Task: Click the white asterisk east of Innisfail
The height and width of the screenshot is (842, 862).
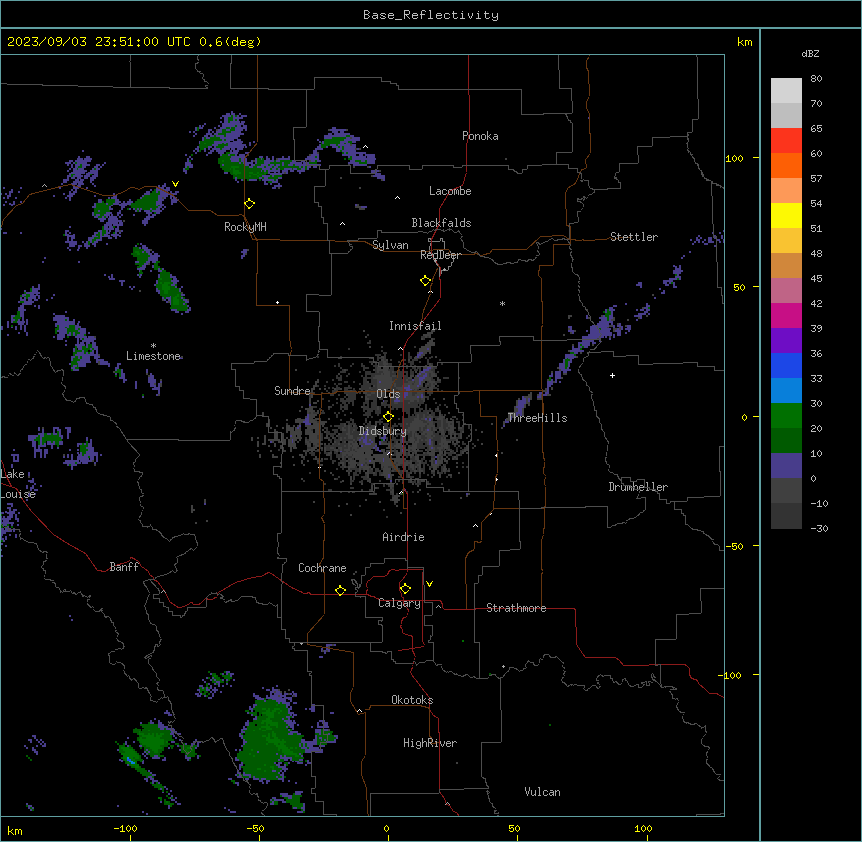Action: tap(502, 303)
